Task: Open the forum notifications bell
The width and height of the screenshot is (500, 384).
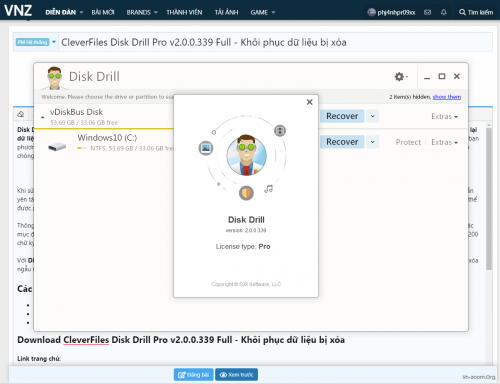Action: point(443,12)
